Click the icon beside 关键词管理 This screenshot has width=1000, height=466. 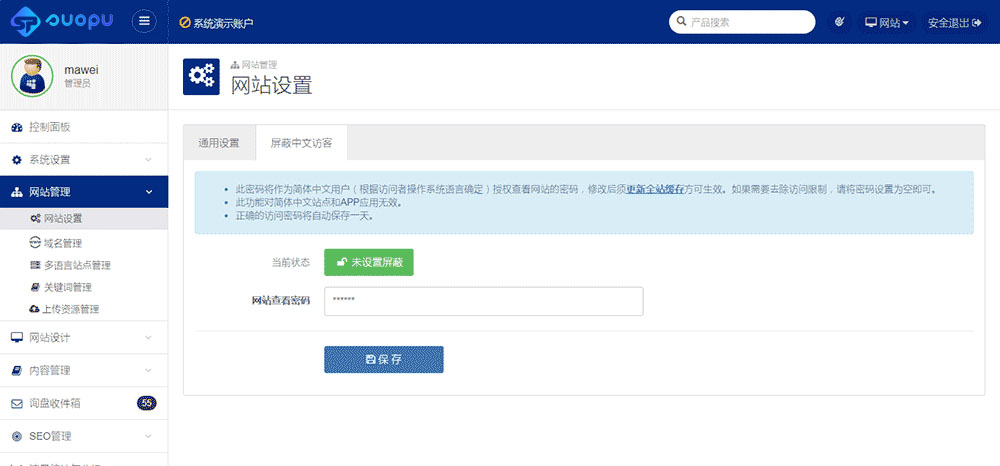click(35, 288)
